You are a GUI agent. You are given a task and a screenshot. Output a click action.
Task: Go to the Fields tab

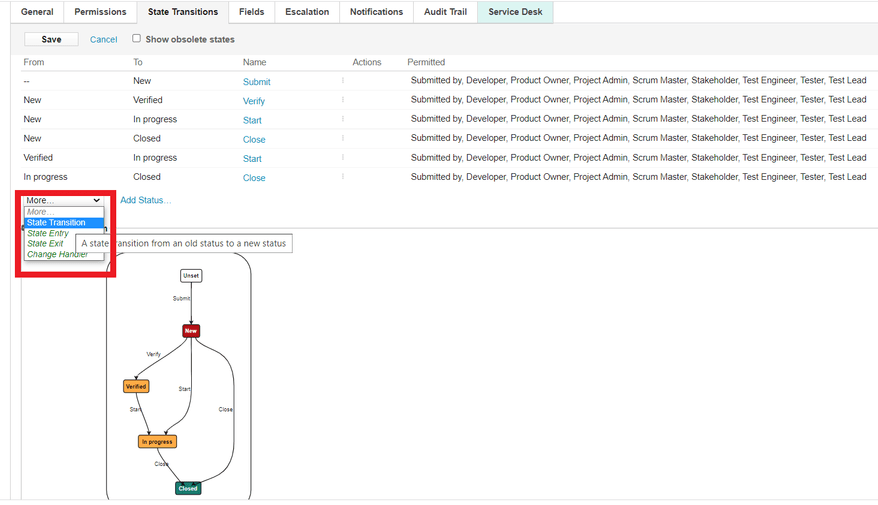[251, 12]
